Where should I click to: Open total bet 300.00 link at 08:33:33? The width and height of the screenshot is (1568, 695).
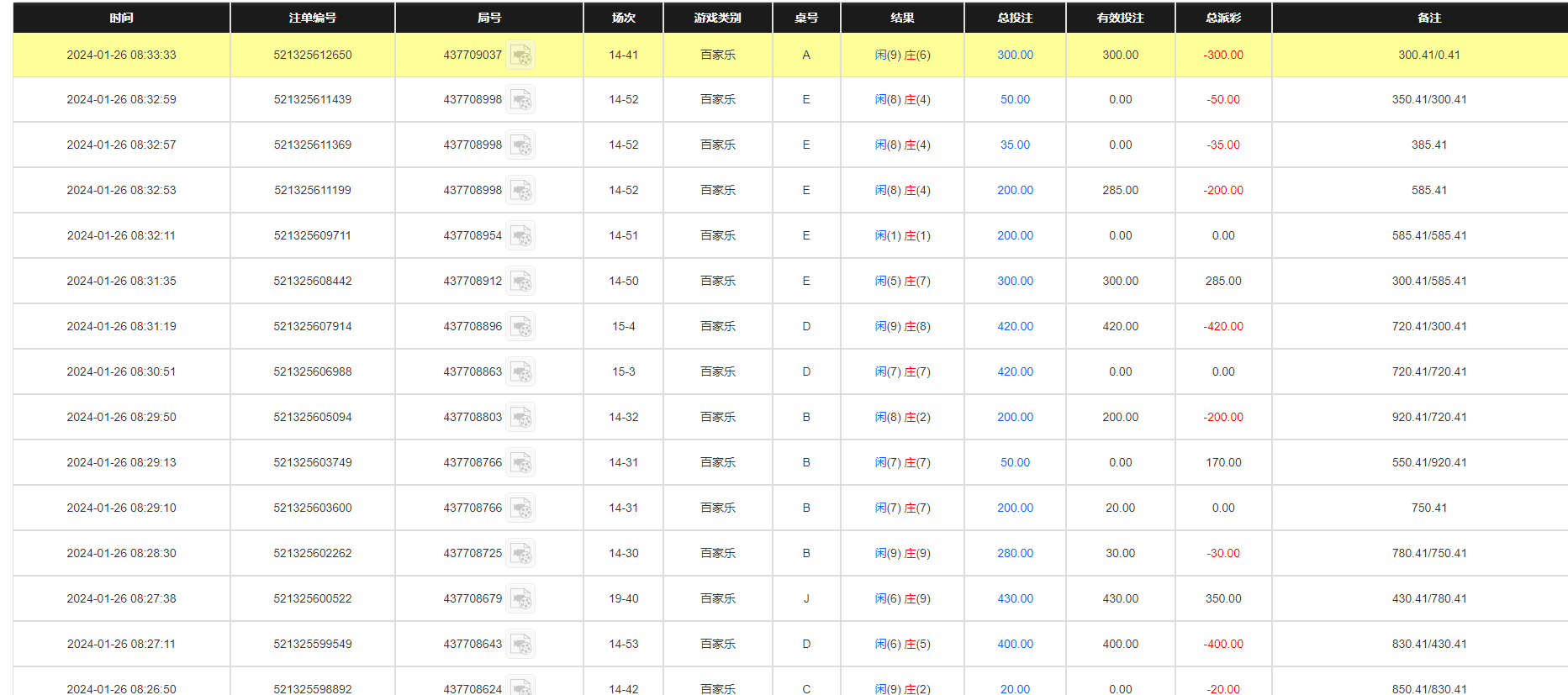click(x=1015, y=55)
